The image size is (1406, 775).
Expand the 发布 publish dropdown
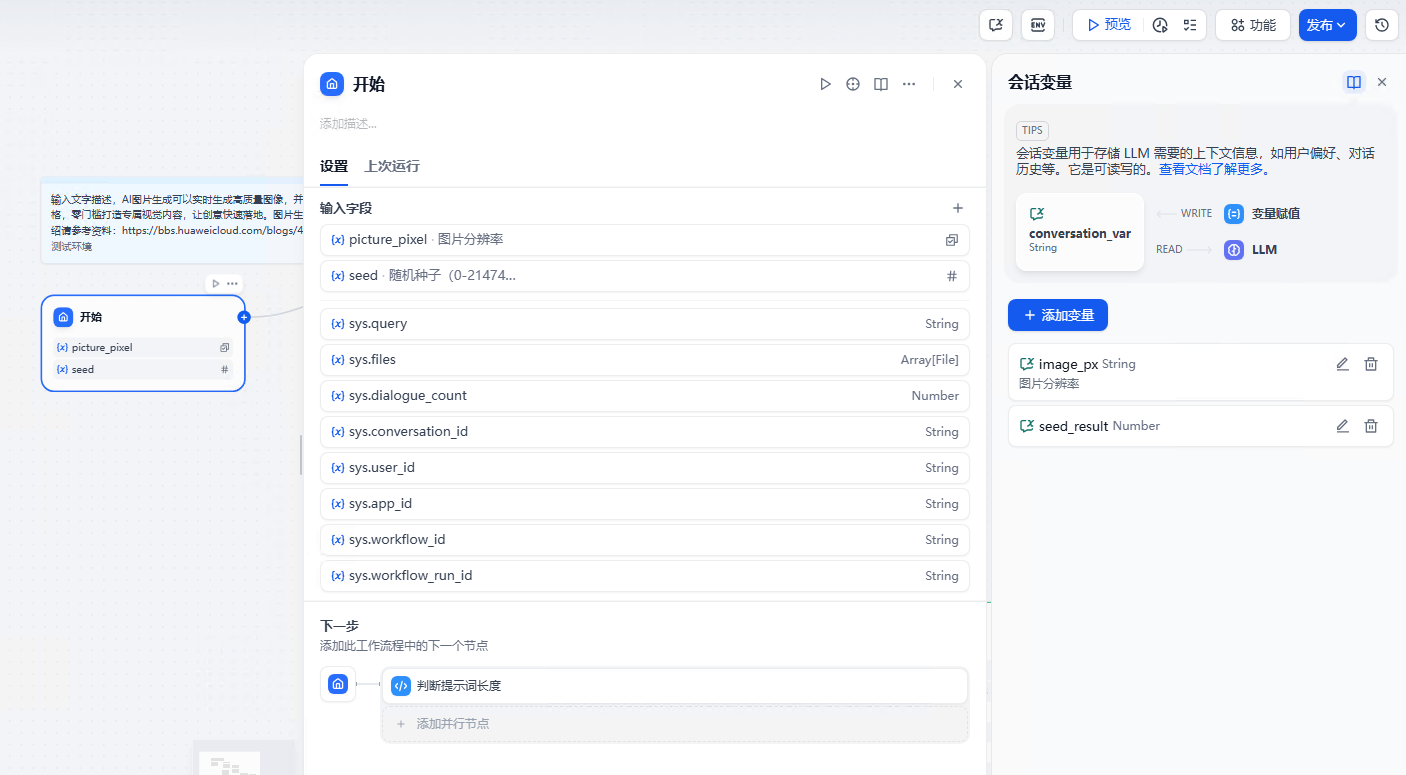(x=1343, y=25)
